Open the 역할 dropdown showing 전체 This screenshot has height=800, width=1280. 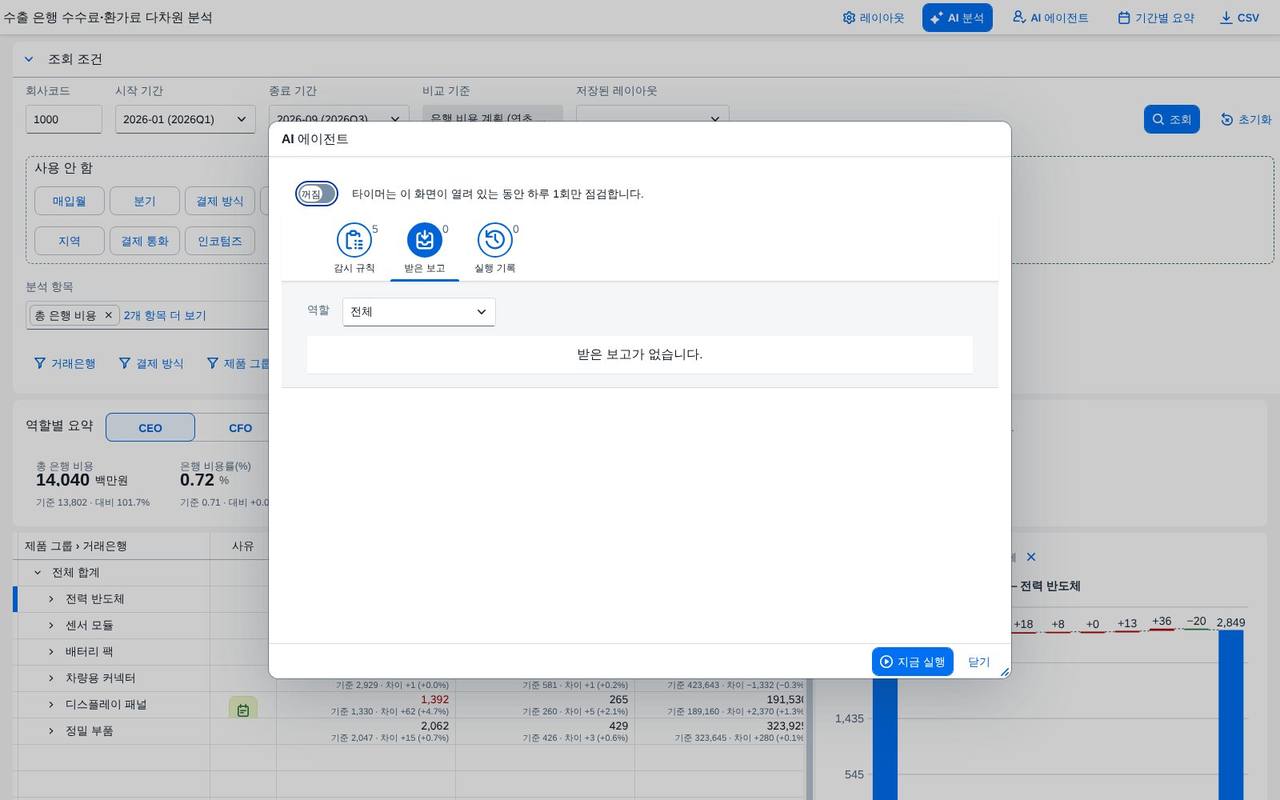[x=418, y=312]
